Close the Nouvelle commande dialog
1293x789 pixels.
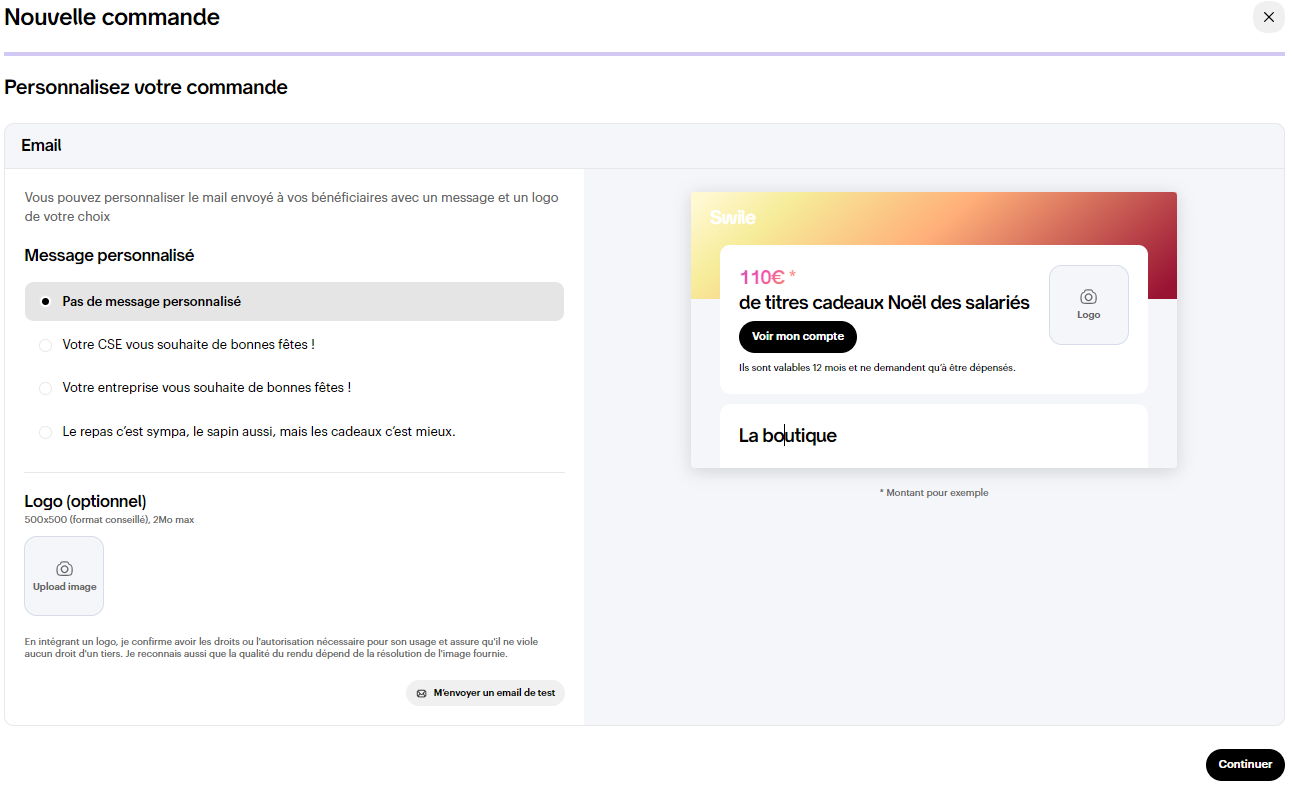(x=1268, y=17)
